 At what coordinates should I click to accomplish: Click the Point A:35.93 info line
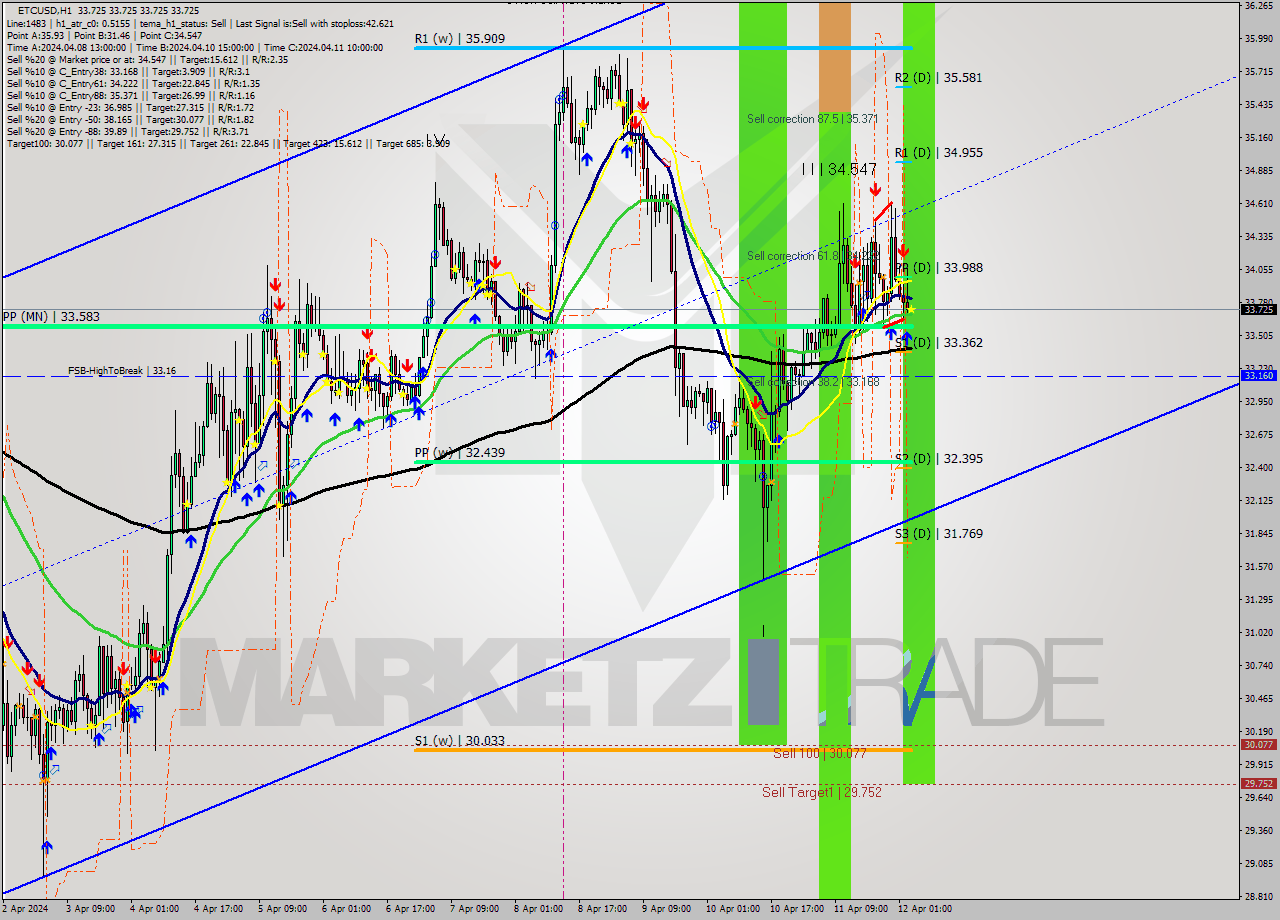(x=104, y=35)
